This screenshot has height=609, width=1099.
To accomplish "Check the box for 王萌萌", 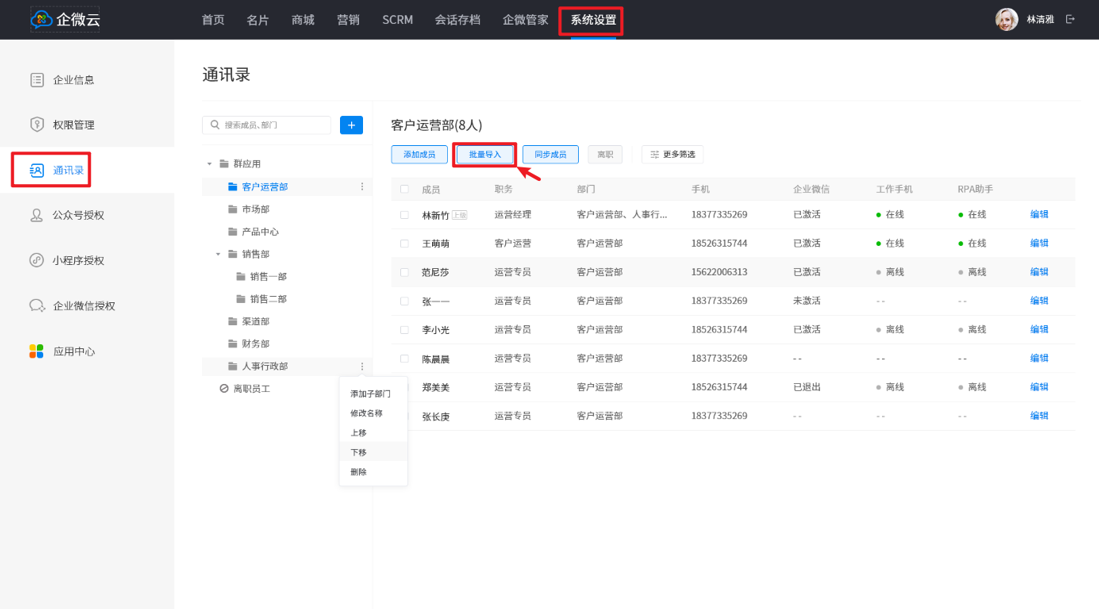I will click(404, 244).
